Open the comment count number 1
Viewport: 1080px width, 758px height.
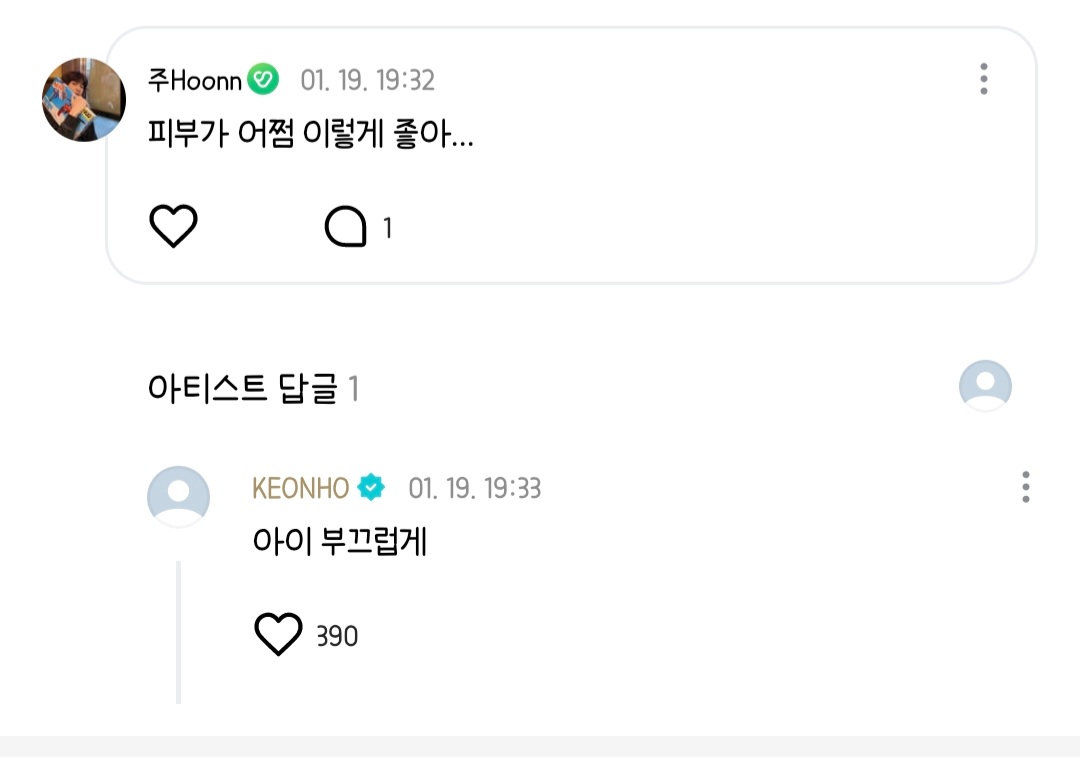(x=388, y=229)
